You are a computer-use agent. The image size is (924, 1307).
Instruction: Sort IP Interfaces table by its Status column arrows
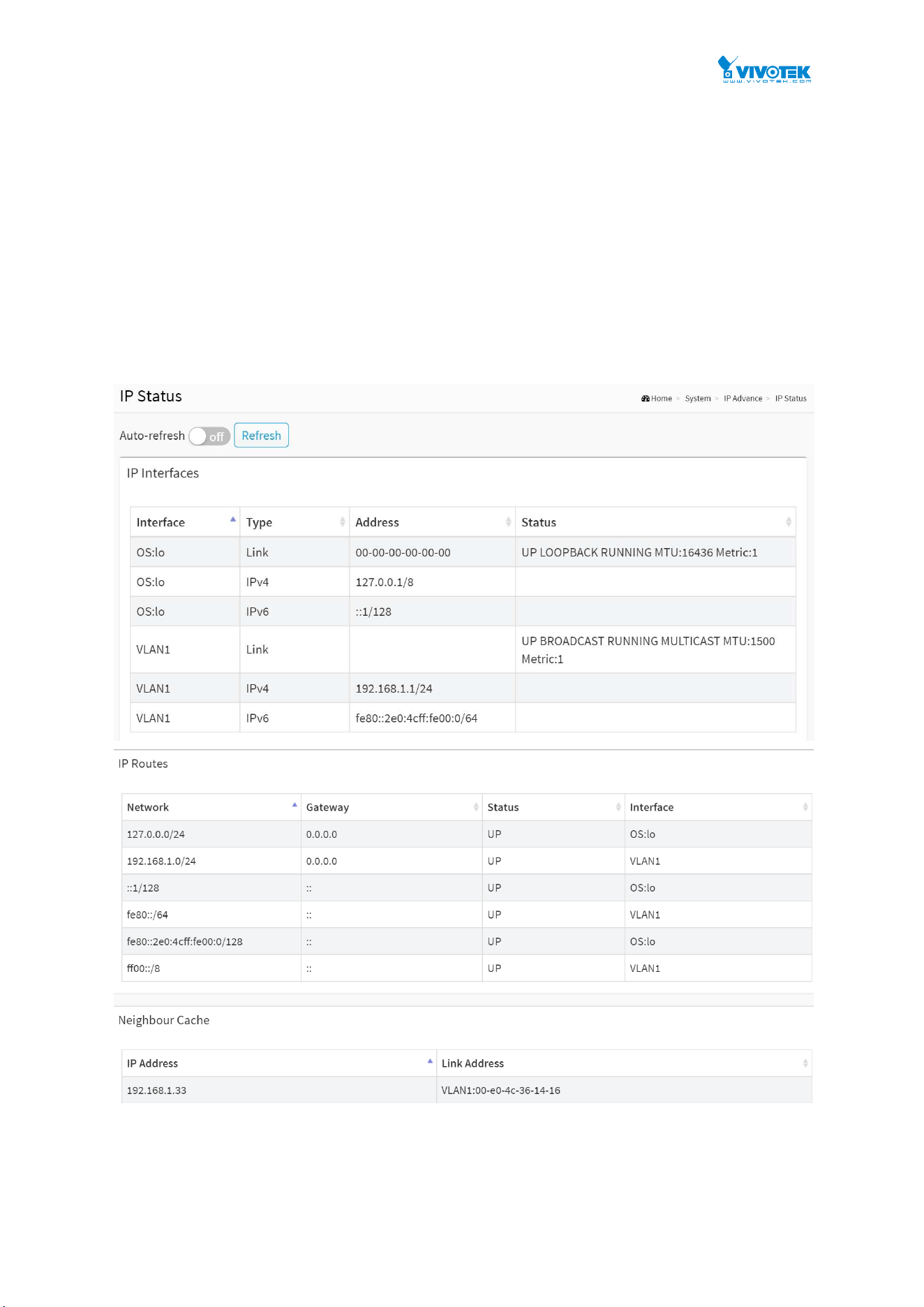[789, 522]
